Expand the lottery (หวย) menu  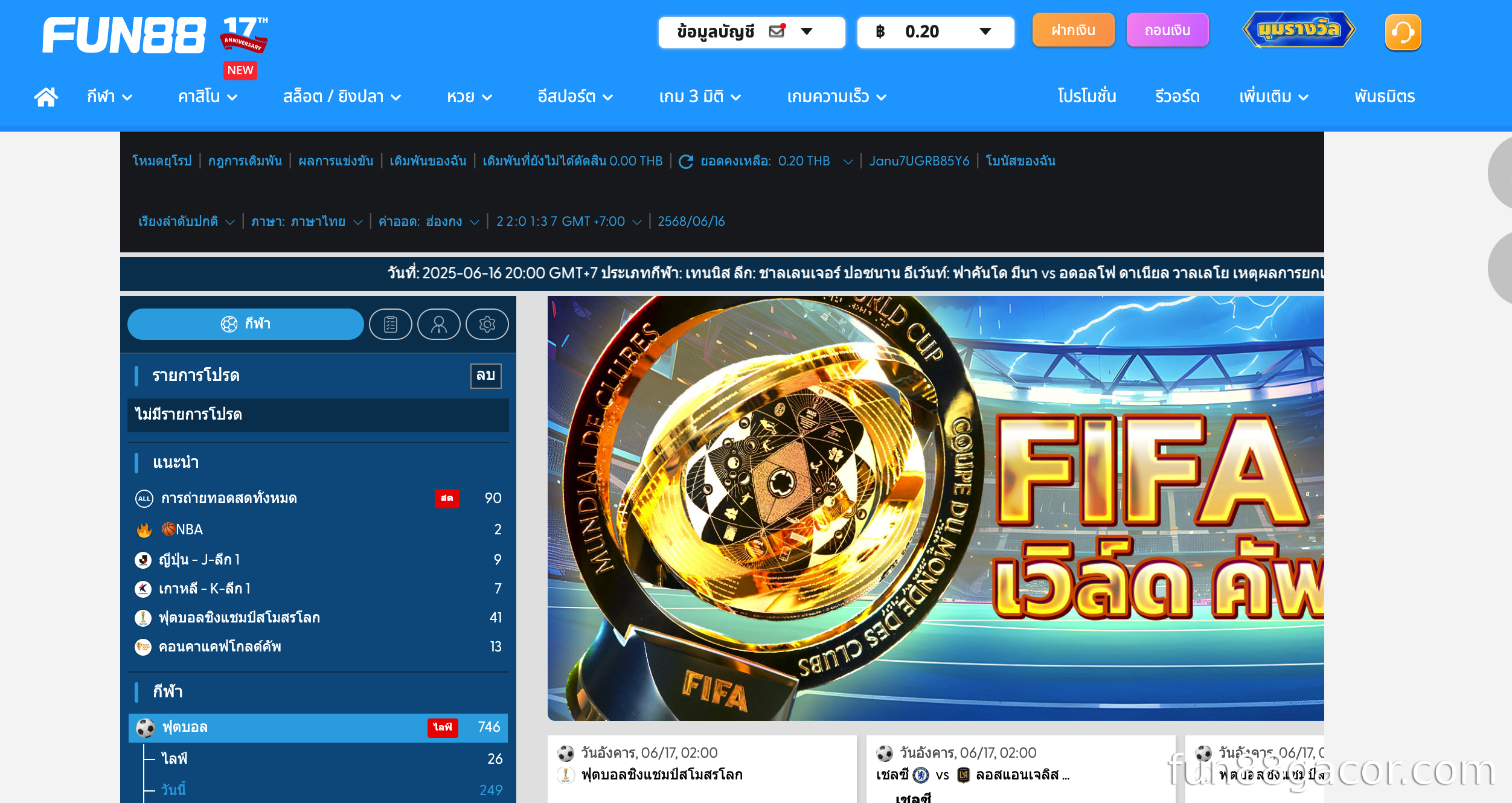coord(469,97)
